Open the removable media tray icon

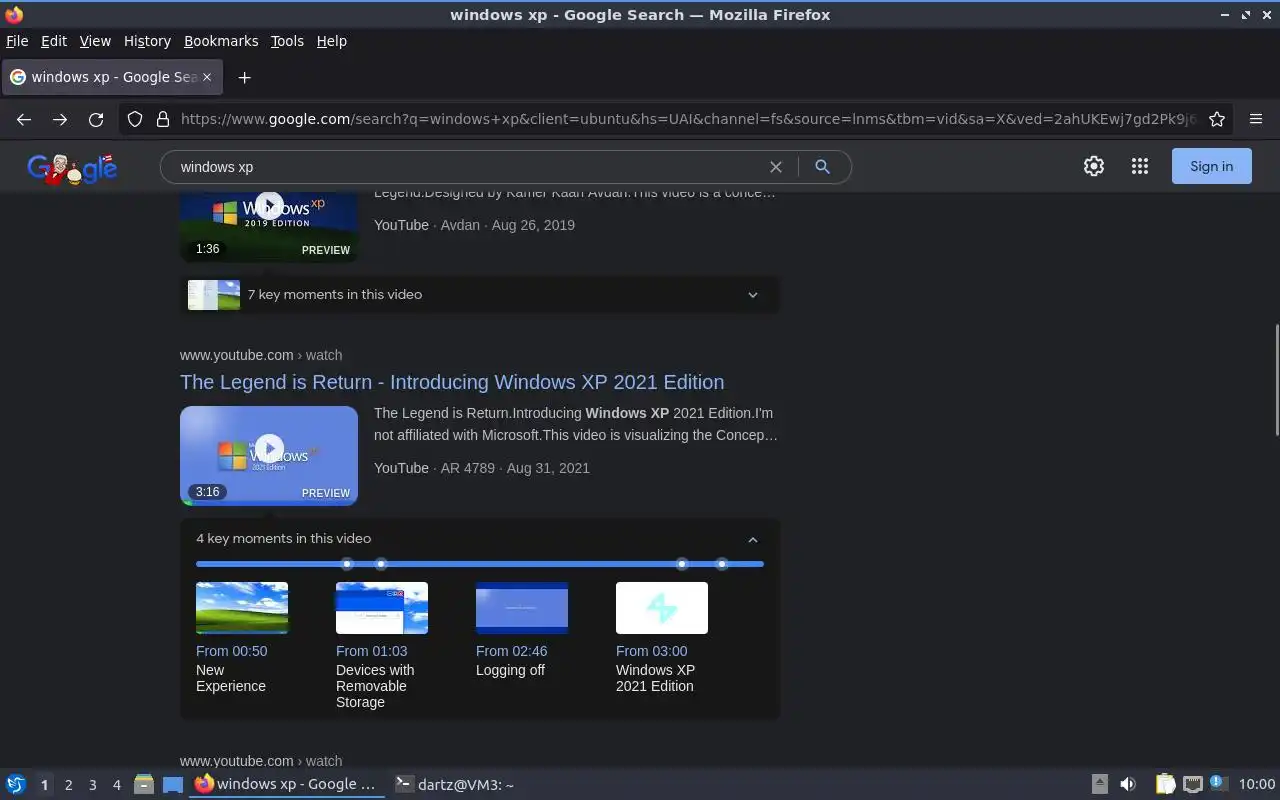point(1099,784)
